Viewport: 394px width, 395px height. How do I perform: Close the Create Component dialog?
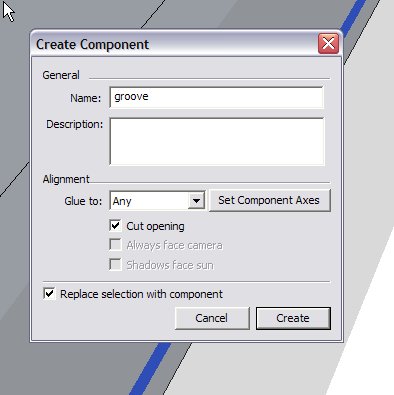[328, 43]
